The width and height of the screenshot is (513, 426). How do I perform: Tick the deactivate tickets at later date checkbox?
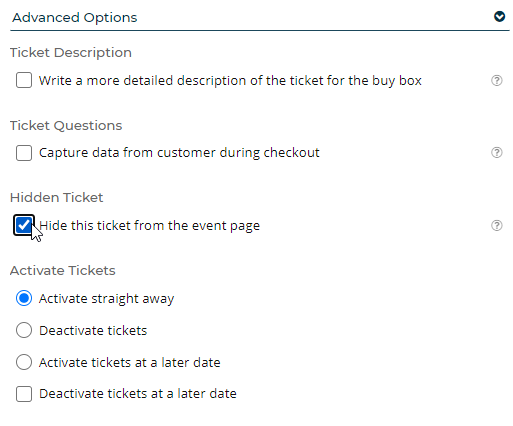point(24,394)
